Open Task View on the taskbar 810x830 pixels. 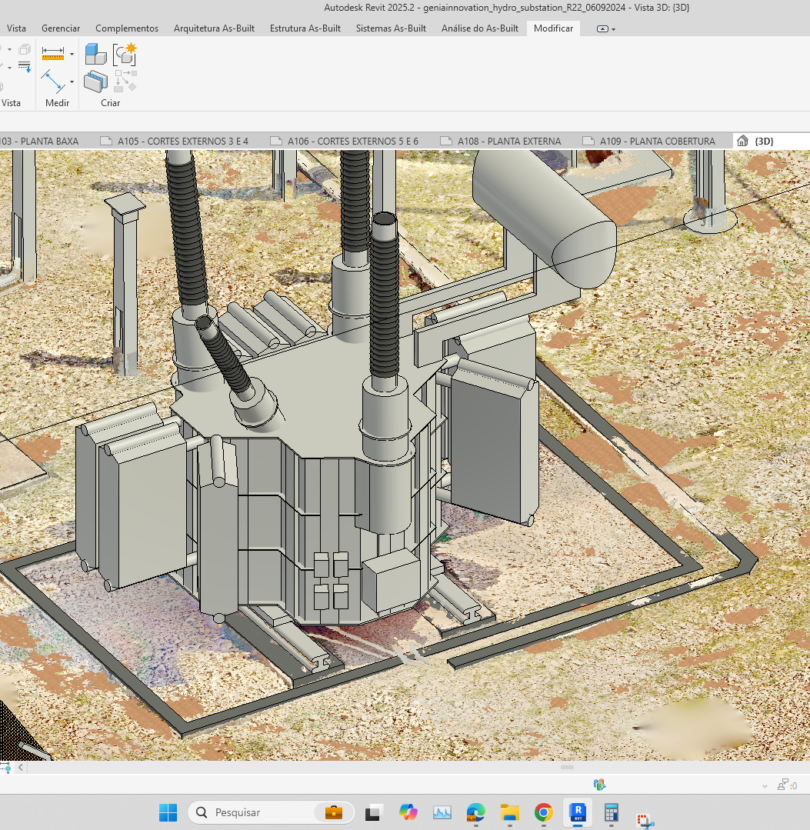click(374, 812)
